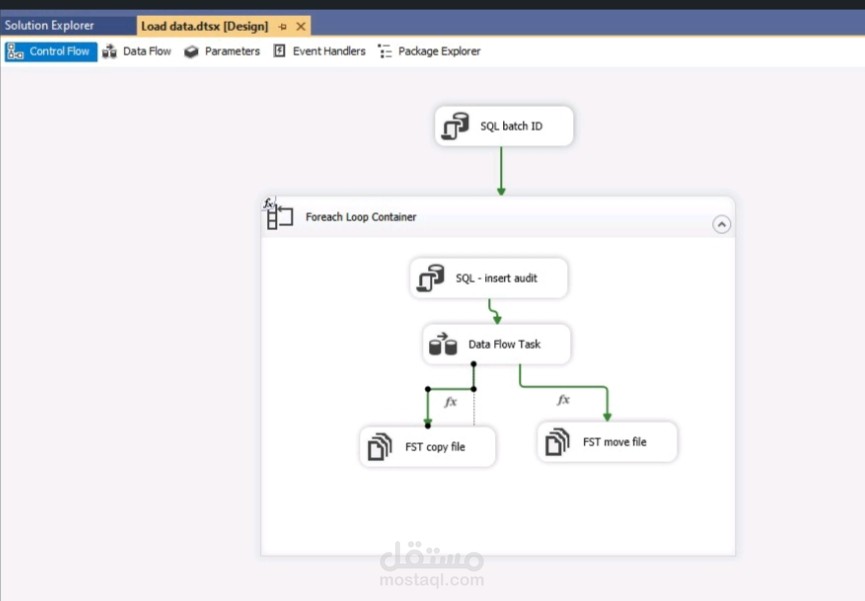865x601 pixels.
Task: Click the Parameters cube icon
Action: (x=191, y=51)
